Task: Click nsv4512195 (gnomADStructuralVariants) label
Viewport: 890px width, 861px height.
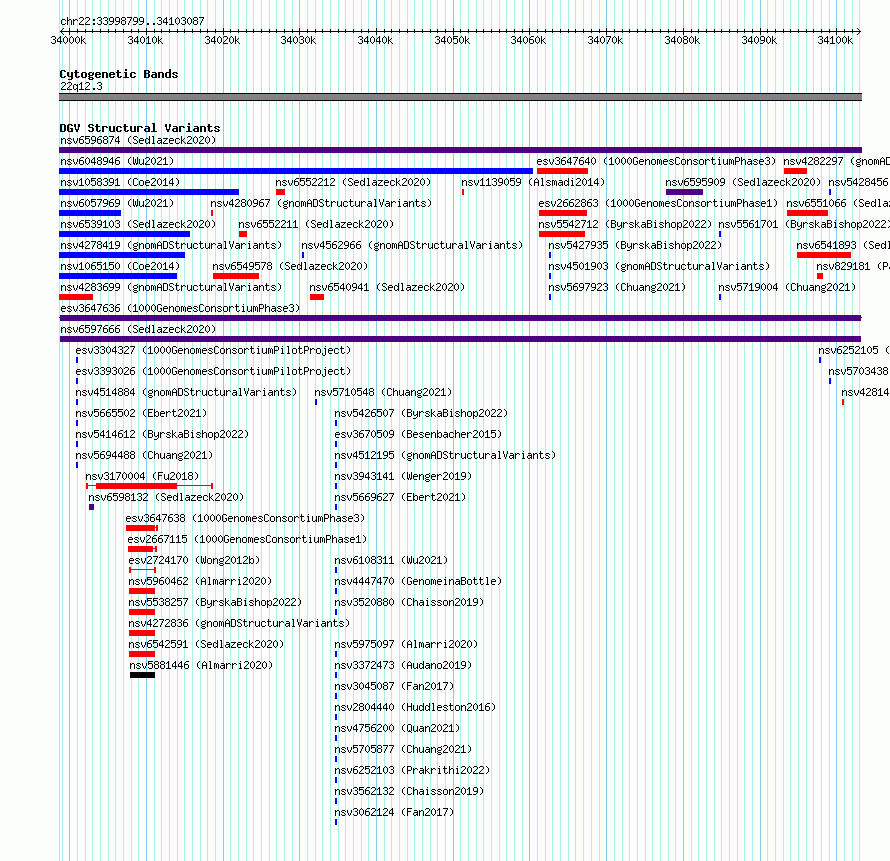Action: [x=445, y=455]
